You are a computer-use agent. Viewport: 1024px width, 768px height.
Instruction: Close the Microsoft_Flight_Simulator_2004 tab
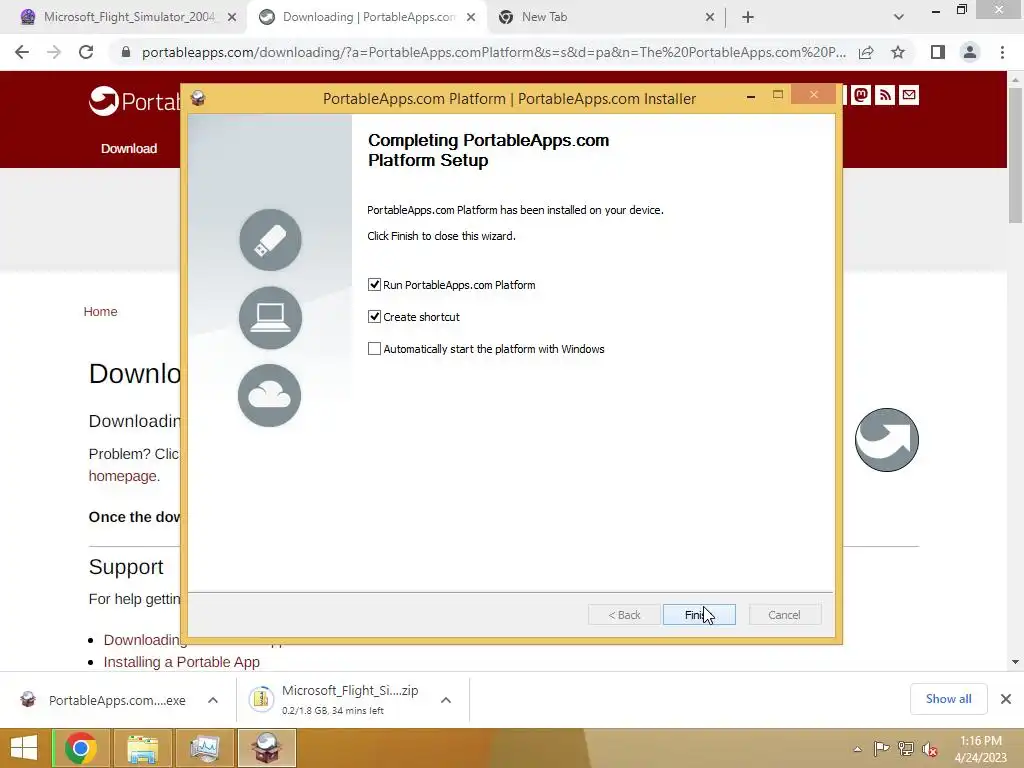(232, 18)
